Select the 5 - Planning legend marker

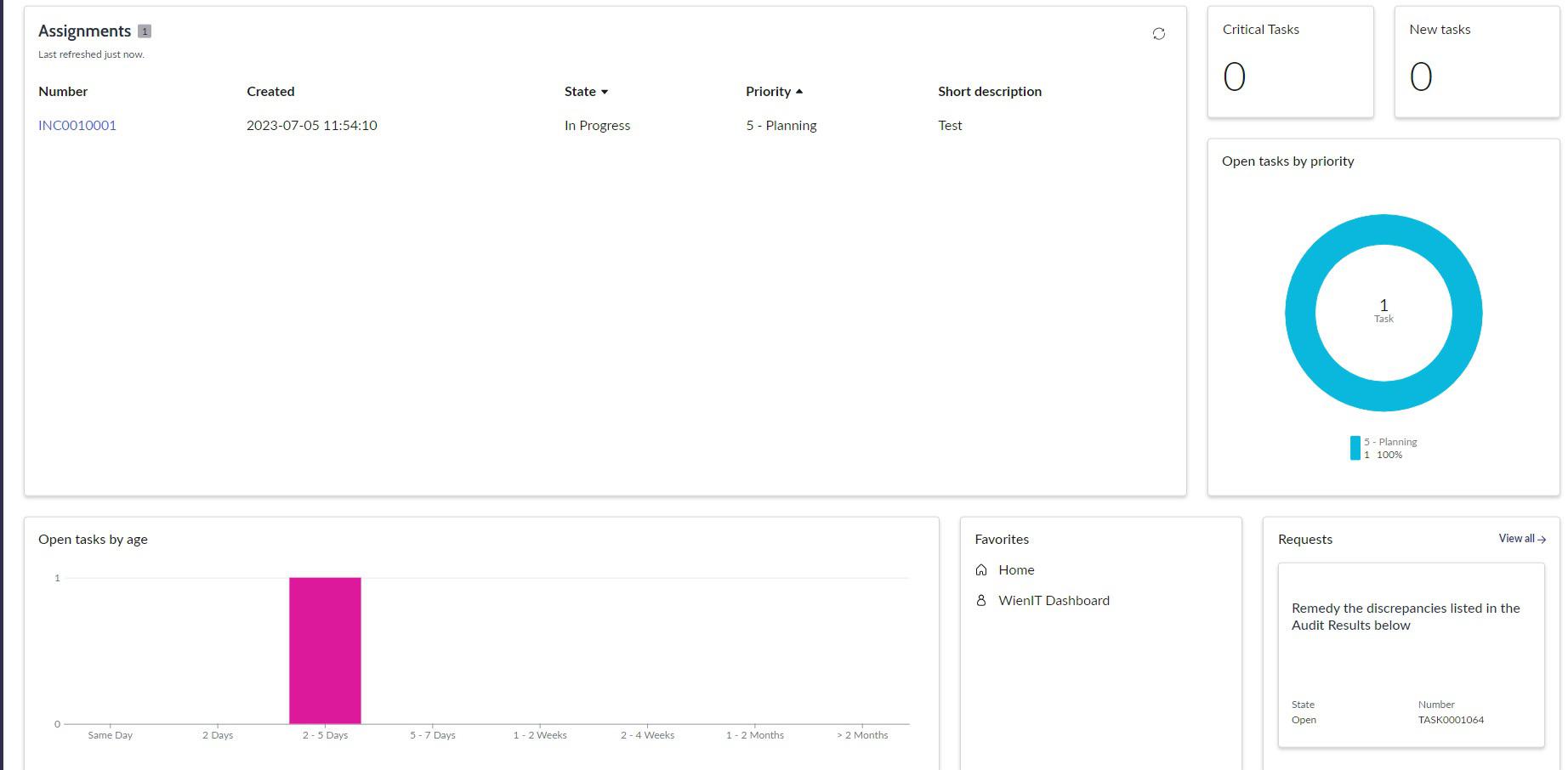coord(1355,447)
